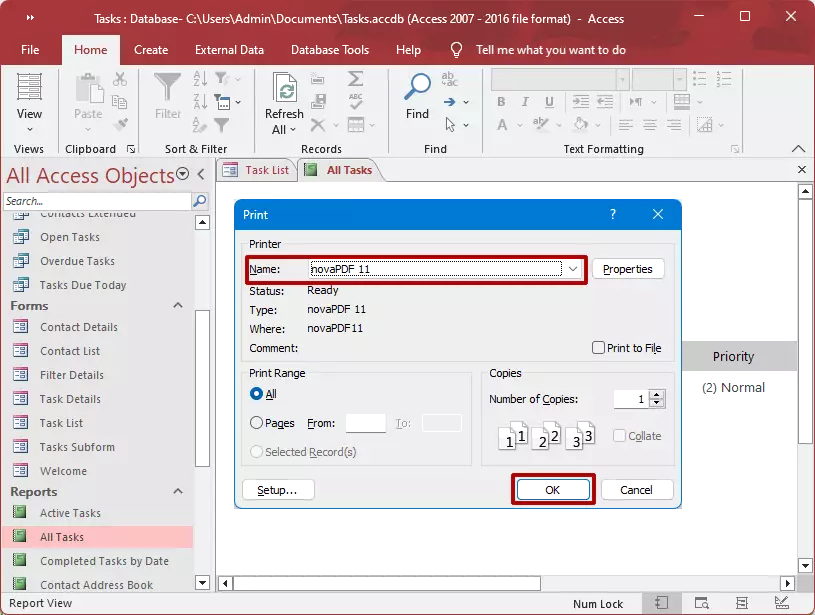Click the Filter funnel icon
Screen dimensions: 815x615
(168, 89)
